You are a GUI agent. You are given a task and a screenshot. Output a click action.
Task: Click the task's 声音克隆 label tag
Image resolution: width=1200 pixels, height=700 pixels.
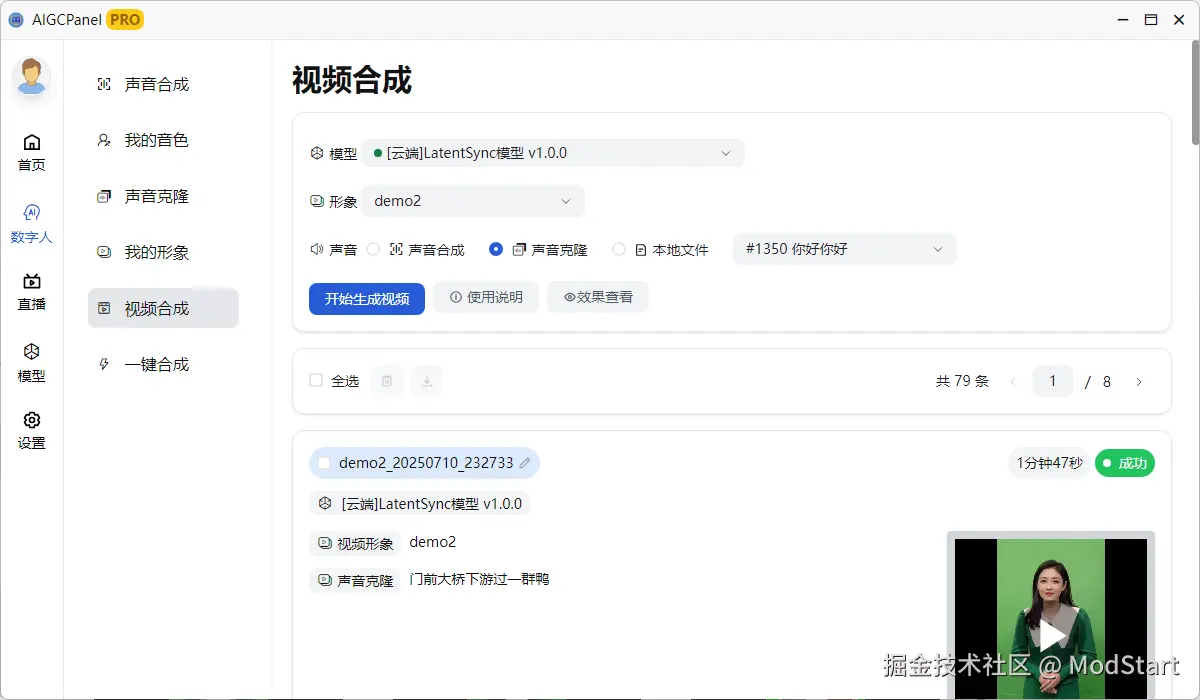click(x=355, y=580)
